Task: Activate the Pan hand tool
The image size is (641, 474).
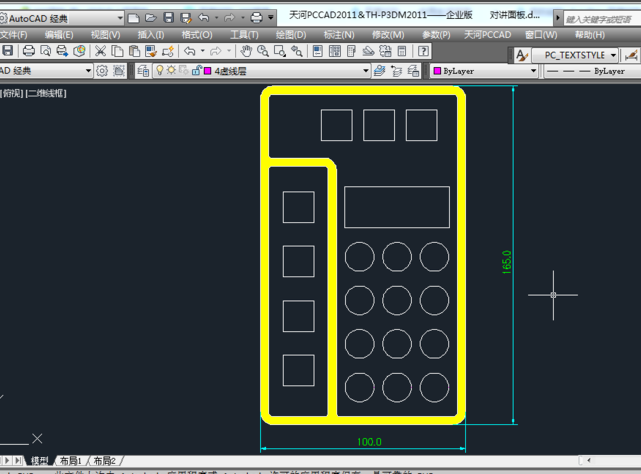Action: [246, 51]
